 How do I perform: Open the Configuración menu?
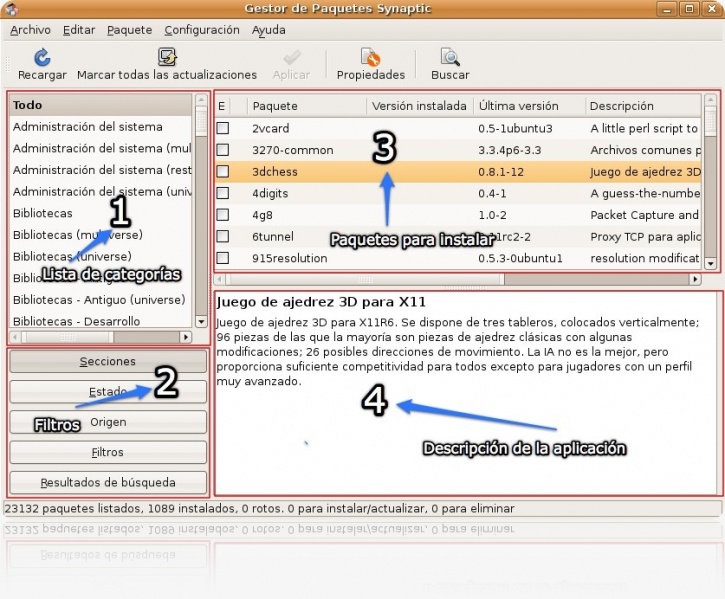pyautogui.click(x=201, y=31)
